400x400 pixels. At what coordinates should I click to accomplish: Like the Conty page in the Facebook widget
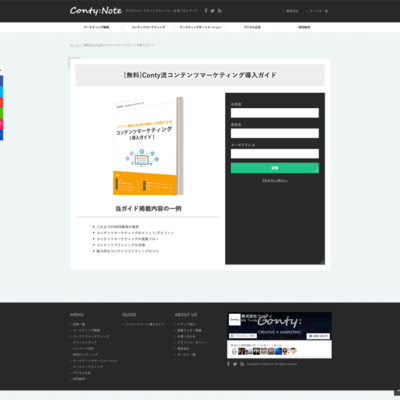coord(243,336)
